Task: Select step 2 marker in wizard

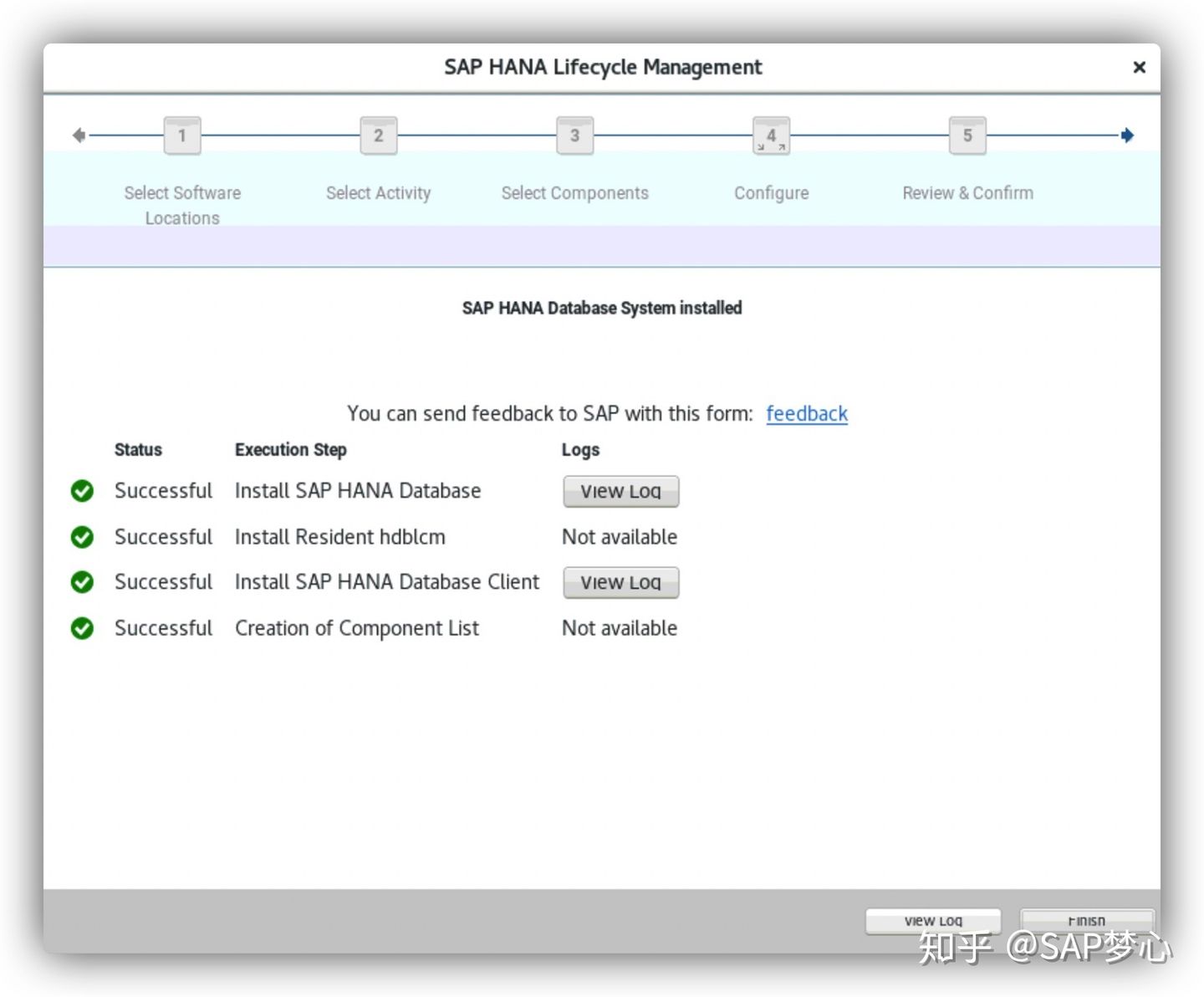Action: click(x=379, y=135)
